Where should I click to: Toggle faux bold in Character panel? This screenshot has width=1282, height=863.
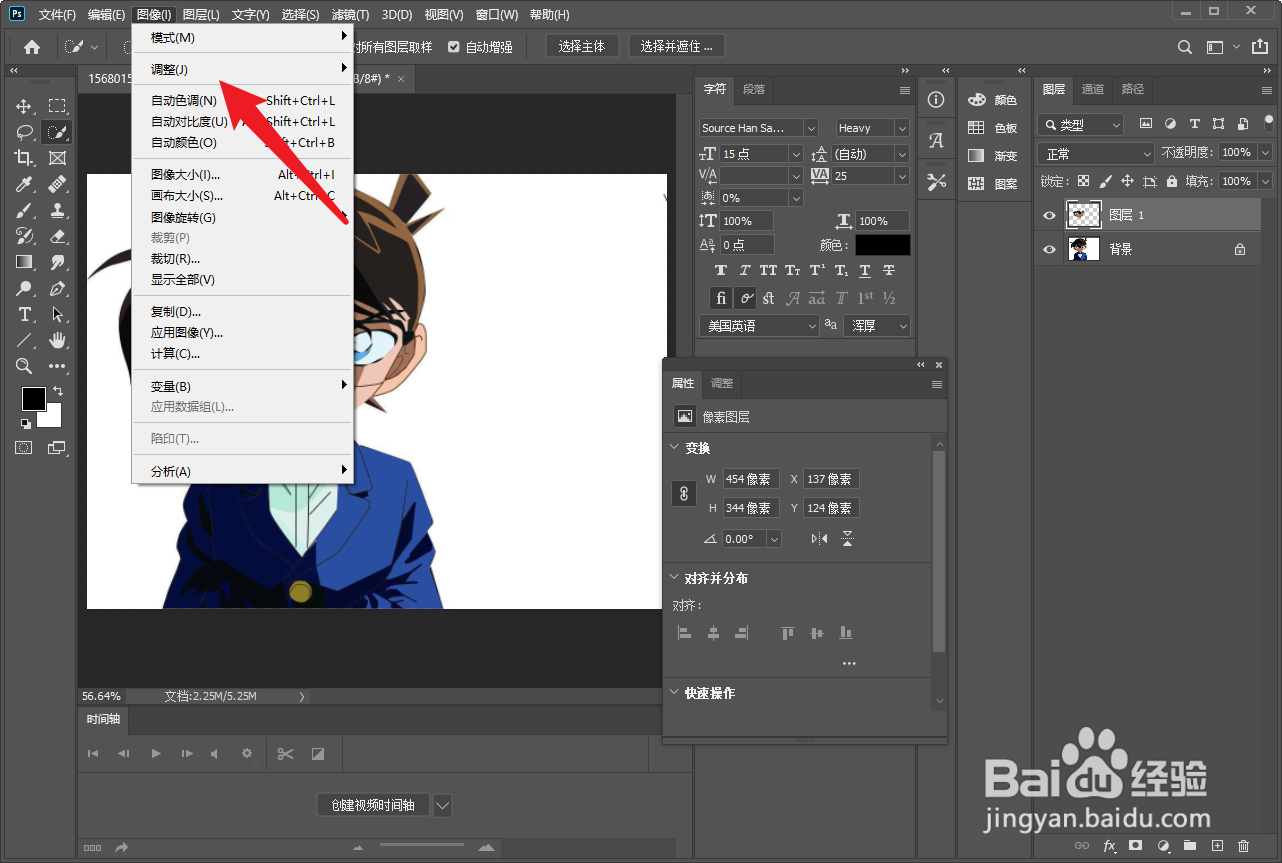coord(721,271)
